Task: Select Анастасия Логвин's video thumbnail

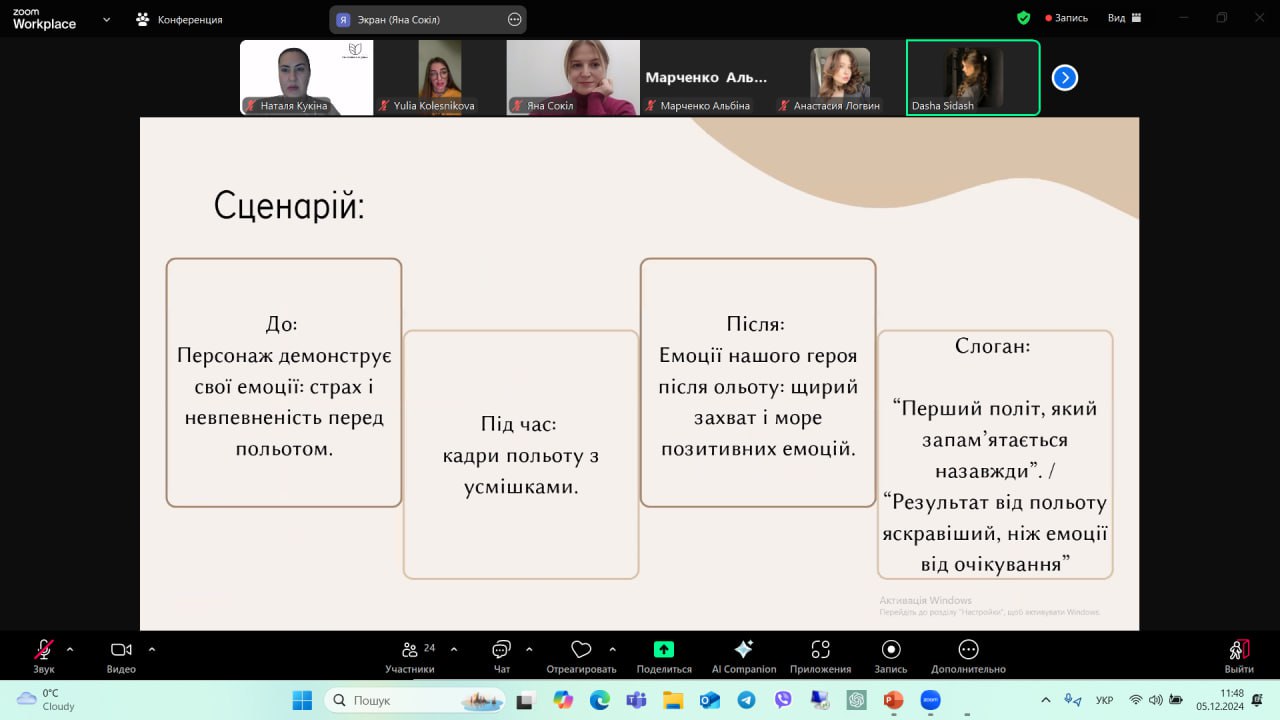Action: [840, 77]
